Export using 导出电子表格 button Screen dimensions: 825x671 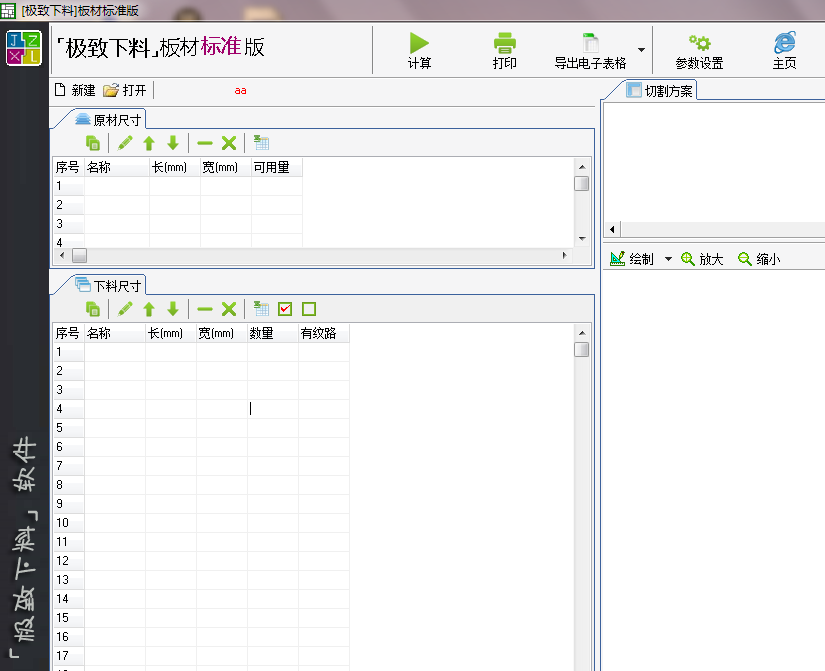[590, 51]
